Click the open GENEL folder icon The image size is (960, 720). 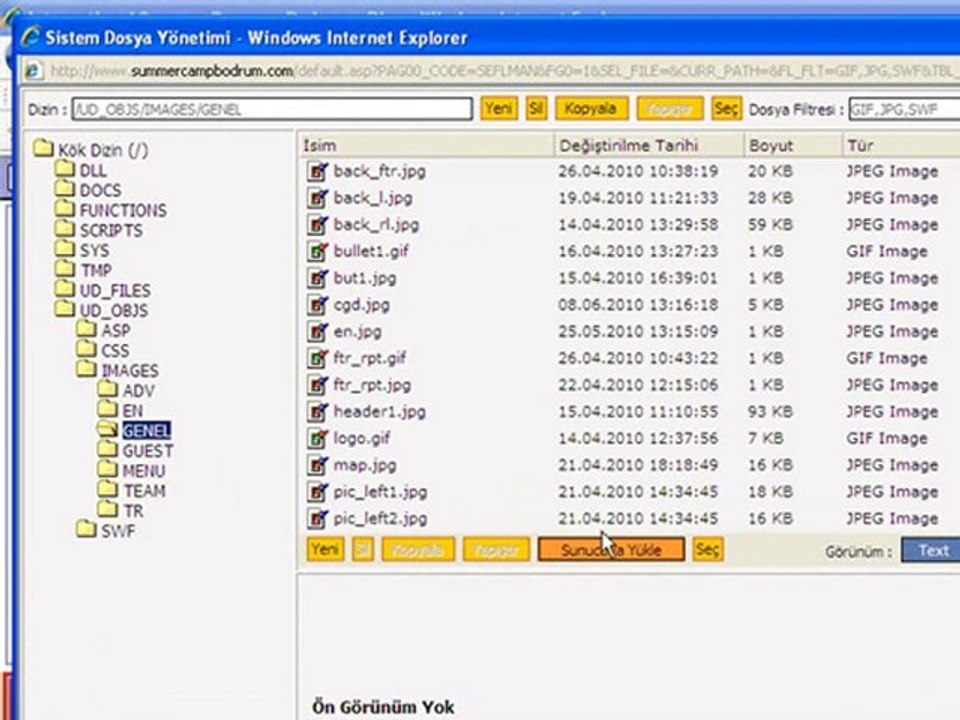[108, 429]
